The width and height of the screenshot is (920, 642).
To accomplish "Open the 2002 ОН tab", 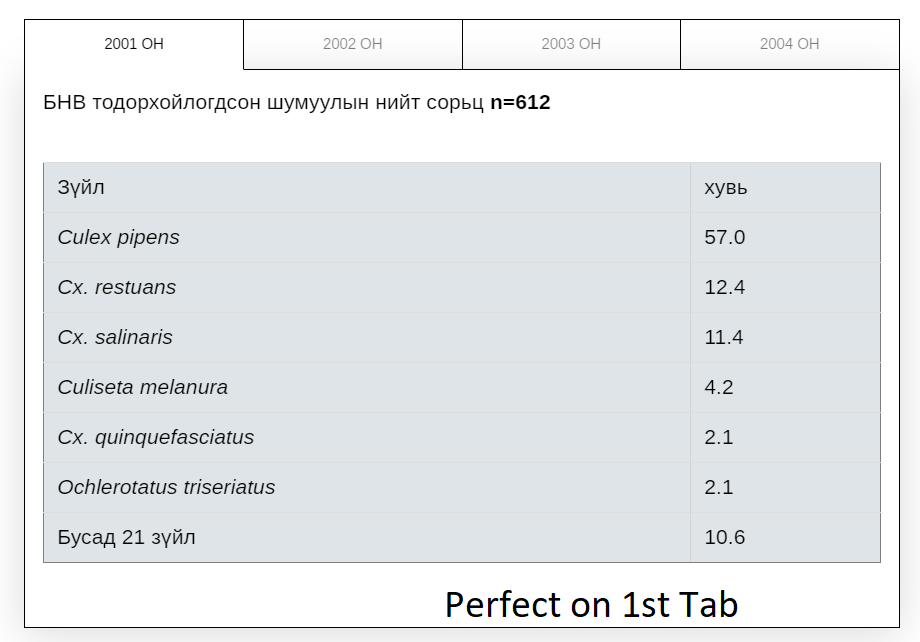I will point(352,44).
